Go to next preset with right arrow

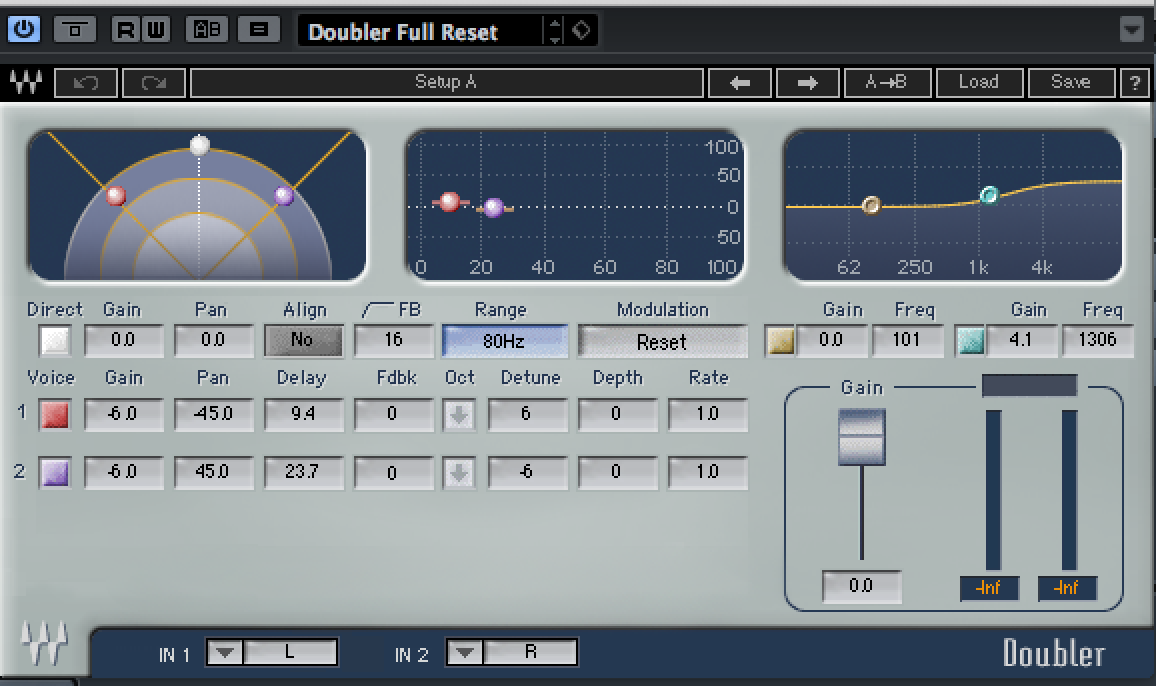(807, 83)
